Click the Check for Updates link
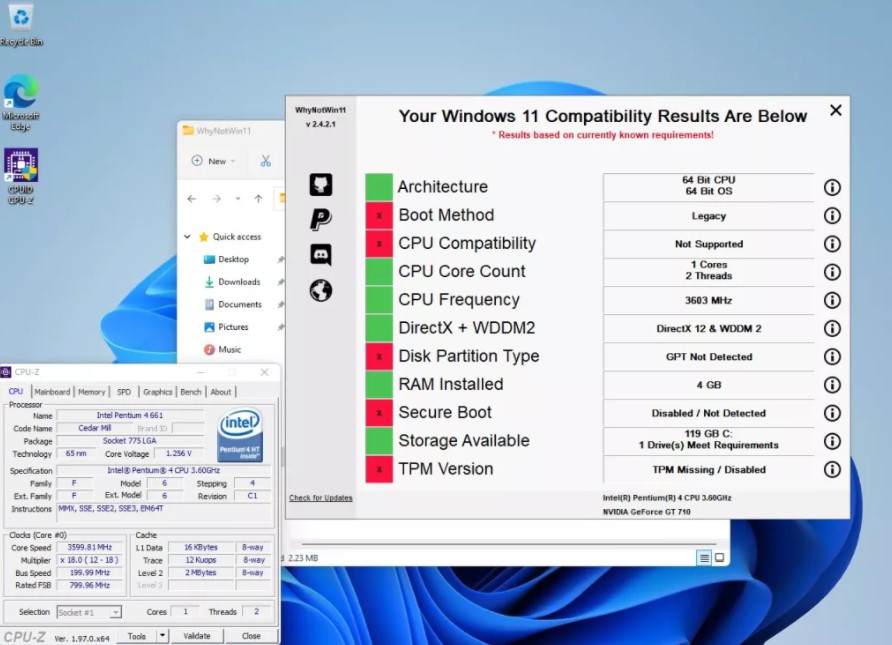The image size is (892, 645). (320, 497)
